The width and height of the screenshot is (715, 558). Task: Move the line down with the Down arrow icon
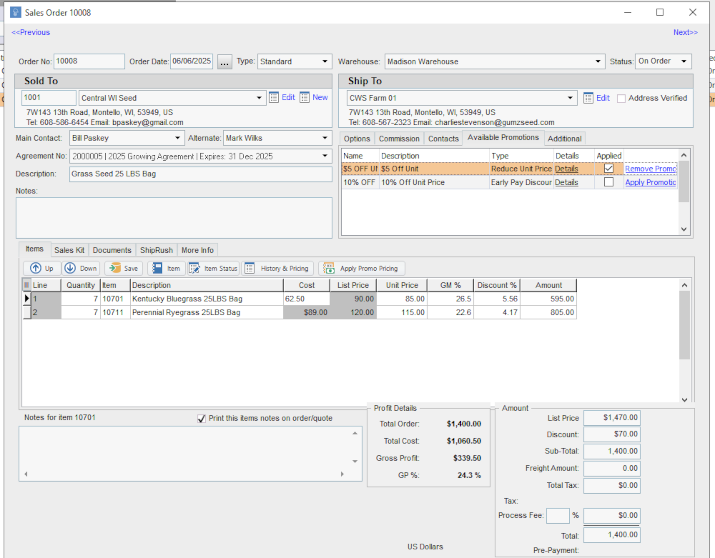coord(70,268)
